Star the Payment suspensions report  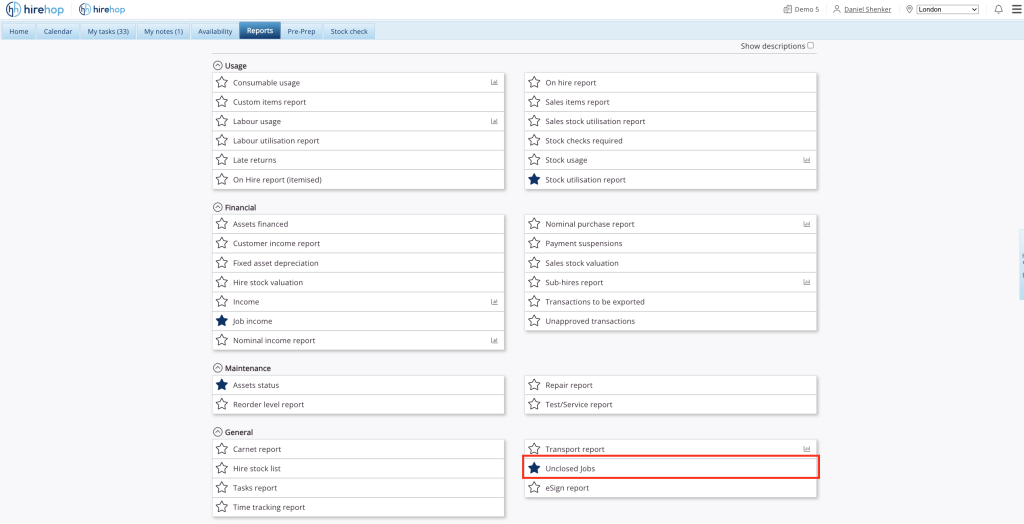click(x=534, y=243)
